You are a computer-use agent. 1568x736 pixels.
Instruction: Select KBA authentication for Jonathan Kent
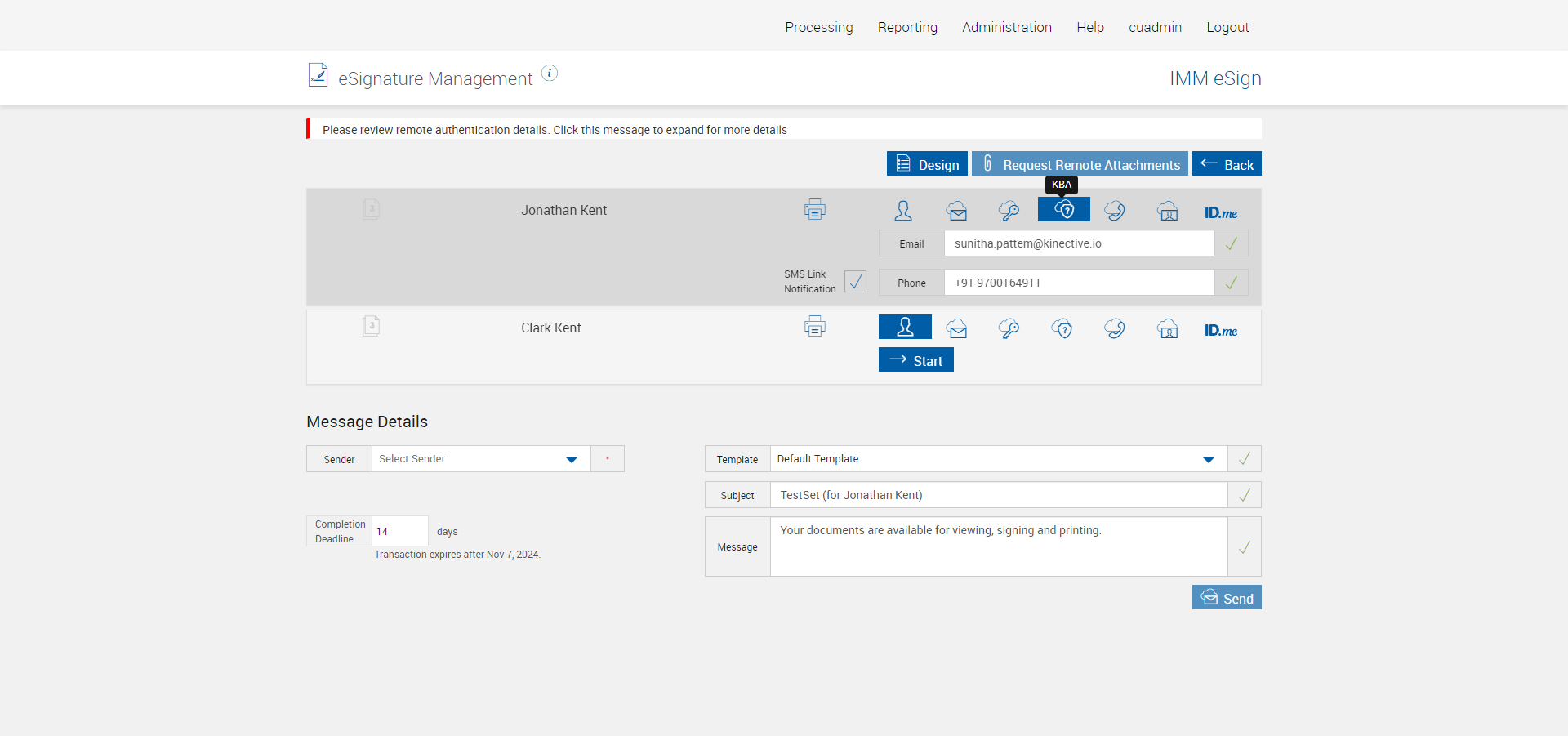click(x=1063, y=210)
